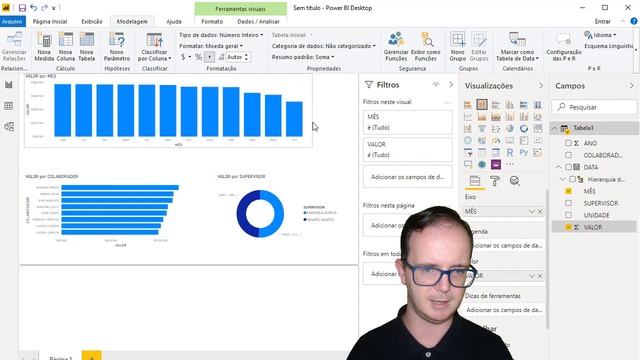This screenshot has height=360, width=640.
Task: Collapse the DATA field node
Action: (558, 167)
